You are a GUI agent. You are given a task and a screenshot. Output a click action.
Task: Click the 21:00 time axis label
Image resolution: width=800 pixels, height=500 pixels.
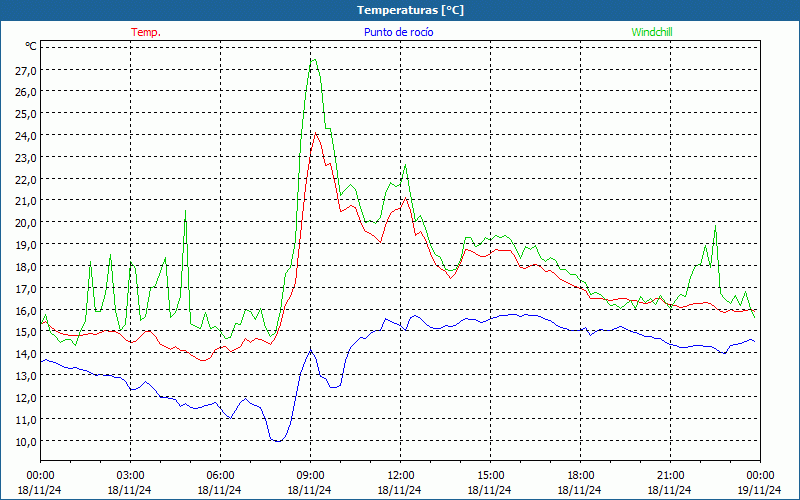pyautogui.click(x=670, y=476)
